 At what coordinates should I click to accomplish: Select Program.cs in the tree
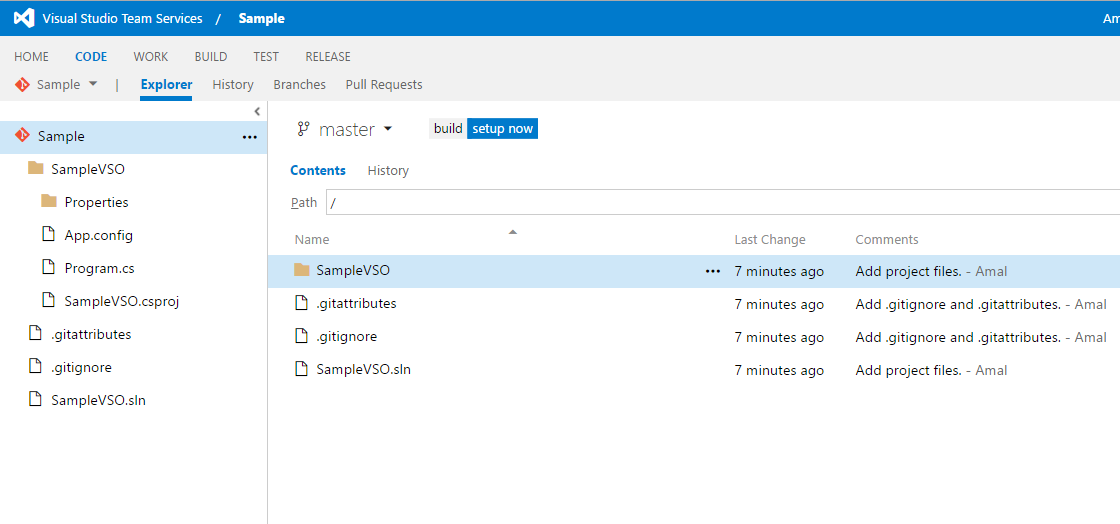click(x=99, y=268)
